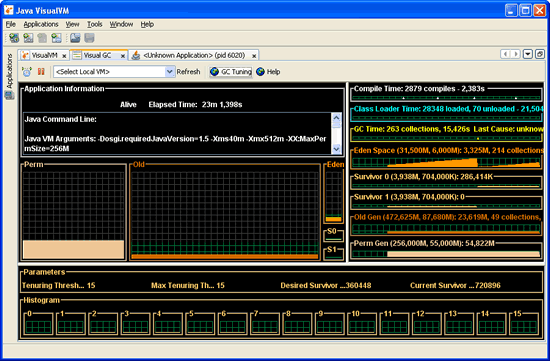Click the Class Loader Time graph
Viewport: 550px width, 361px height.
[446, 118]
